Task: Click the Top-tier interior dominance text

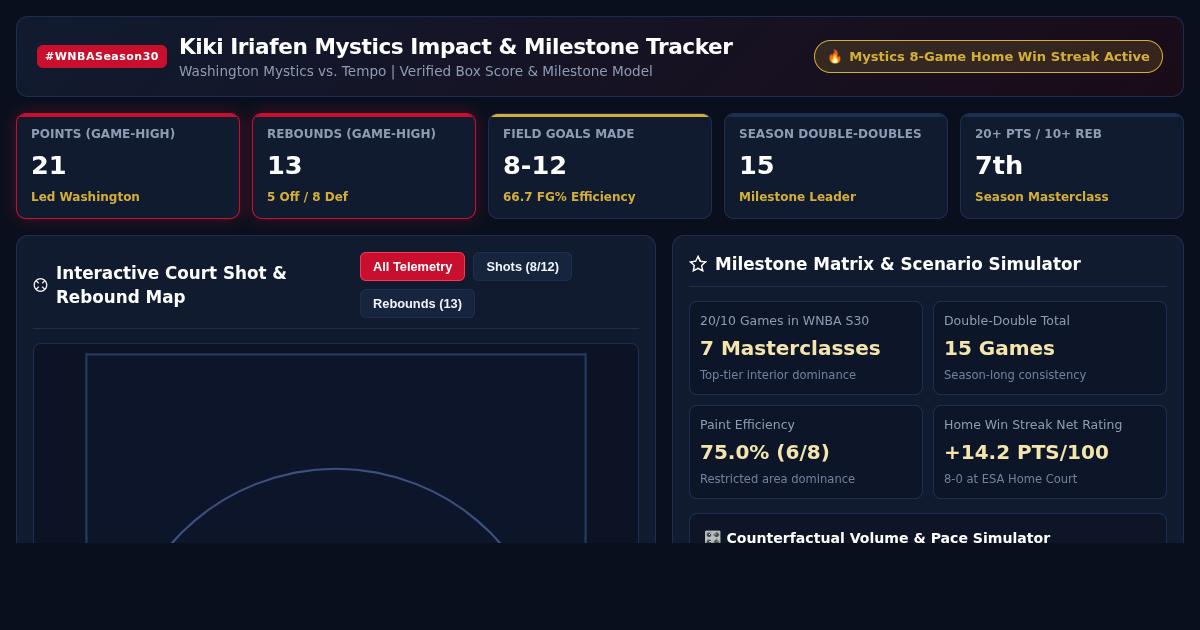Action: 778,375
